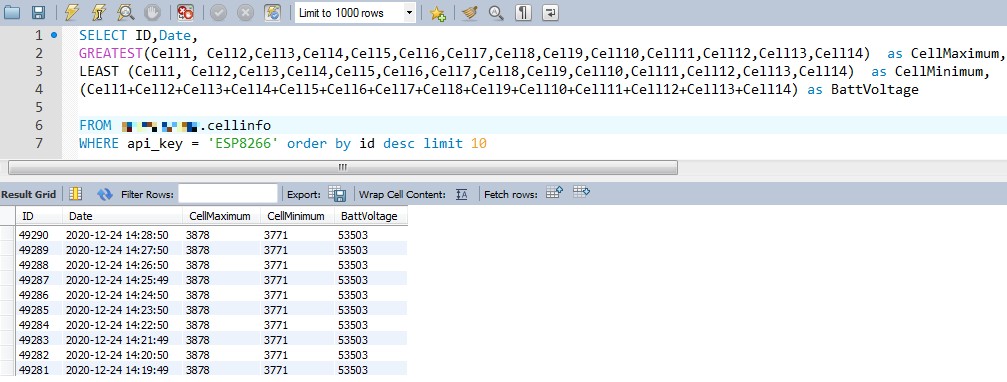Click BattVoltage alias in line 4
1007x382 pixels.
click(875, 89)
